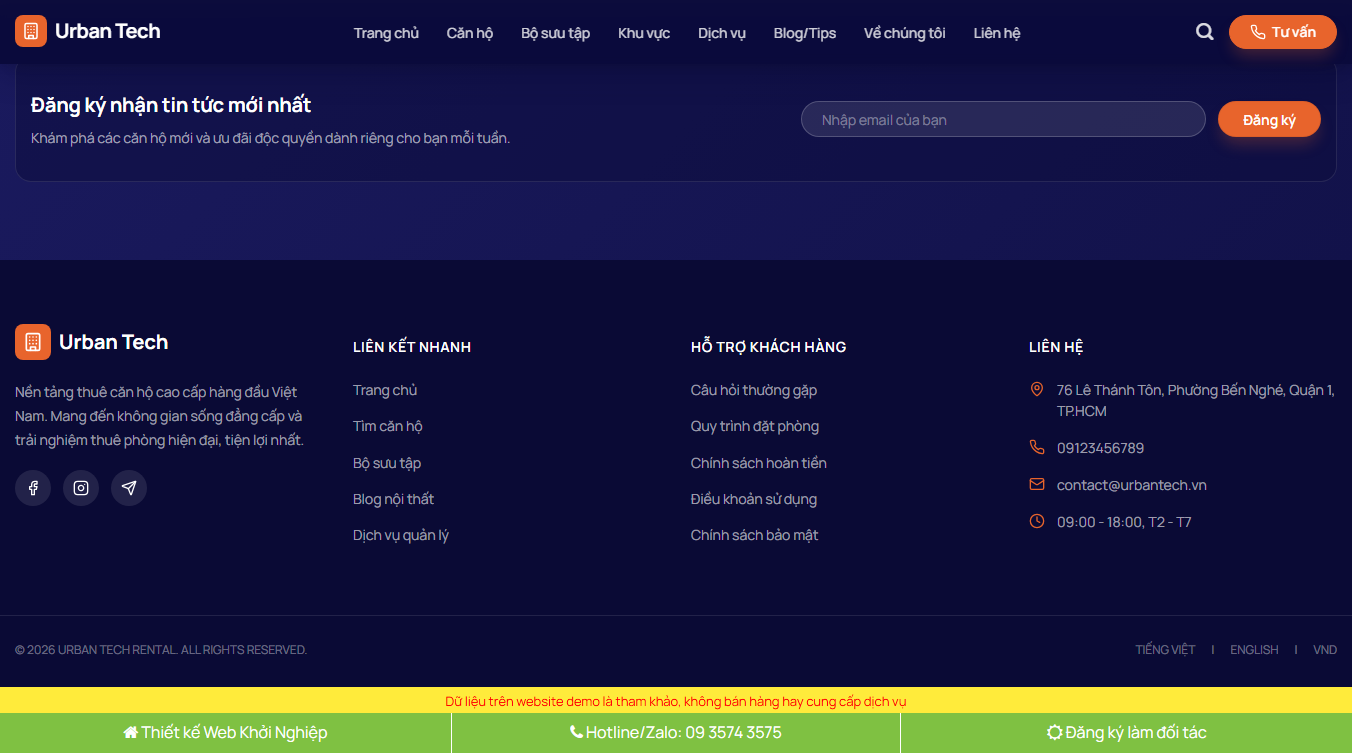Click the envelope icon beside contact email
The height and width of the screenshot is (753, 1352).
1037,484
